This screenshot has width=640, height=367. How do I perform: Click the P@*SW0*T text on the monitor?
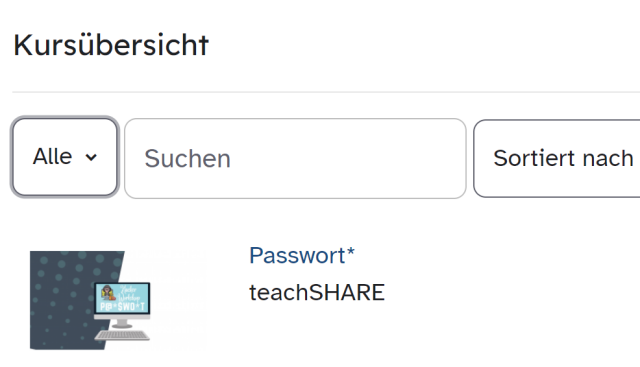(122, 307)
